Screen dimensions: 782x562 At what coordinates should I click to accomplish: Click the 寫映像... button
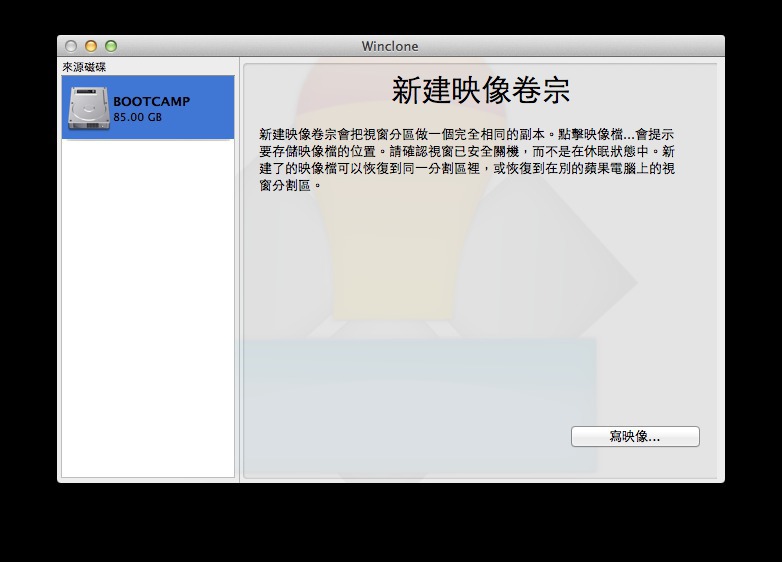635,436
